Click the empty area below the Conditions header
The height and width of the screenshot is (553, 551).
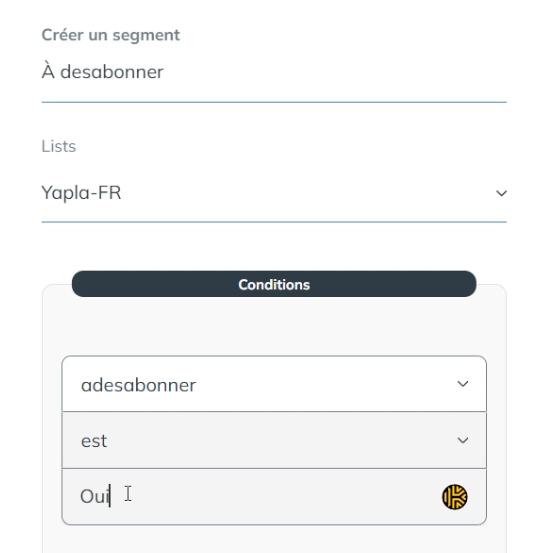click(x=274, y=326)
